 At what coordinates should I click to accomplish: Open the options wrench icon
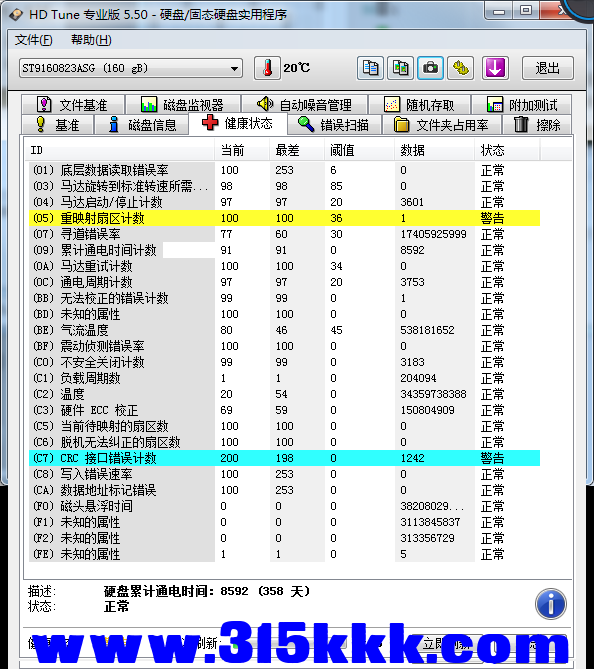point(460,68)
